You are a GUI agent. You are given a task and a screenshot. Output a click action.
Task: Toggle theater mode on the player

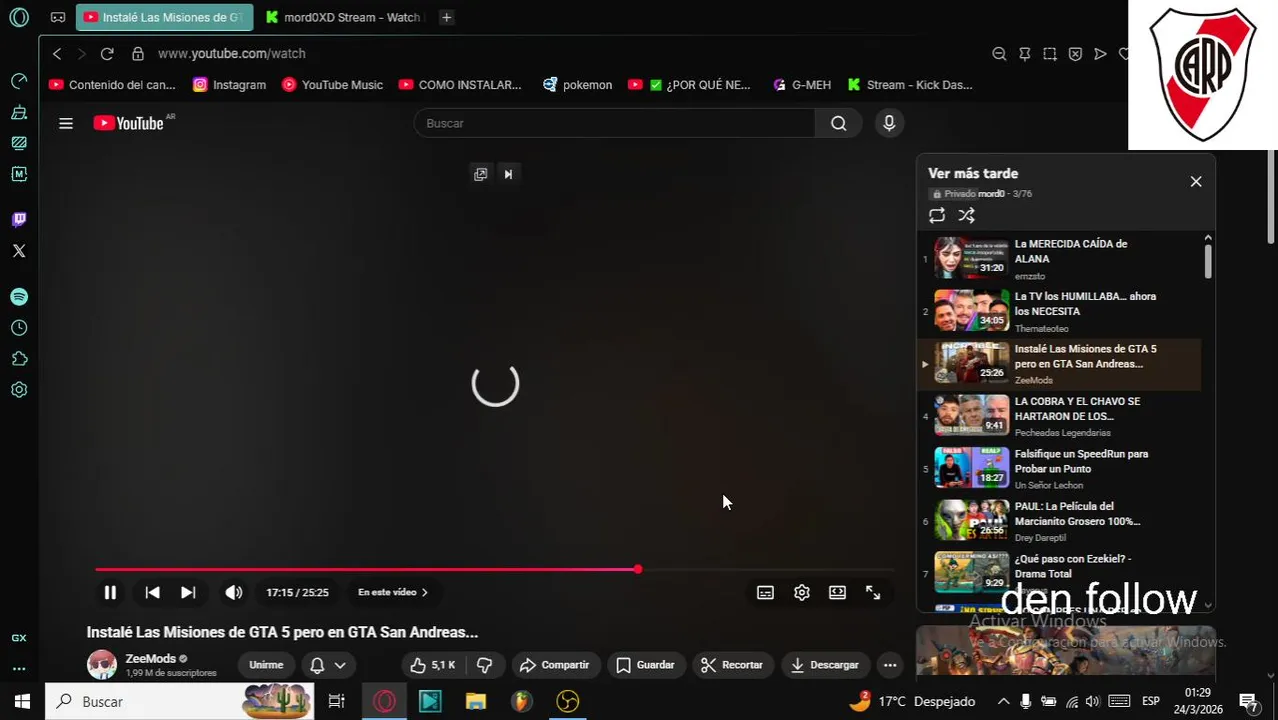[837, 592]
